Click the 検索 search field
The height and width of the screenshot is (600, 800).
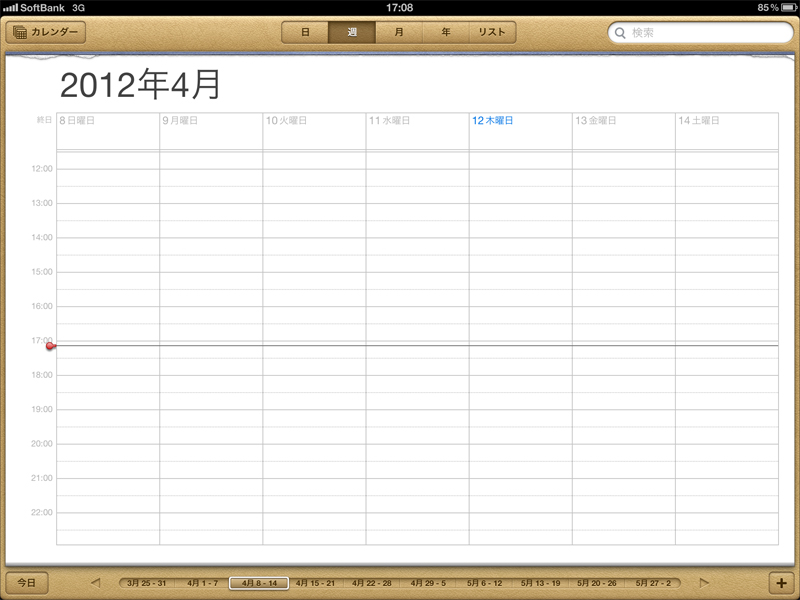tap(700, 33)
